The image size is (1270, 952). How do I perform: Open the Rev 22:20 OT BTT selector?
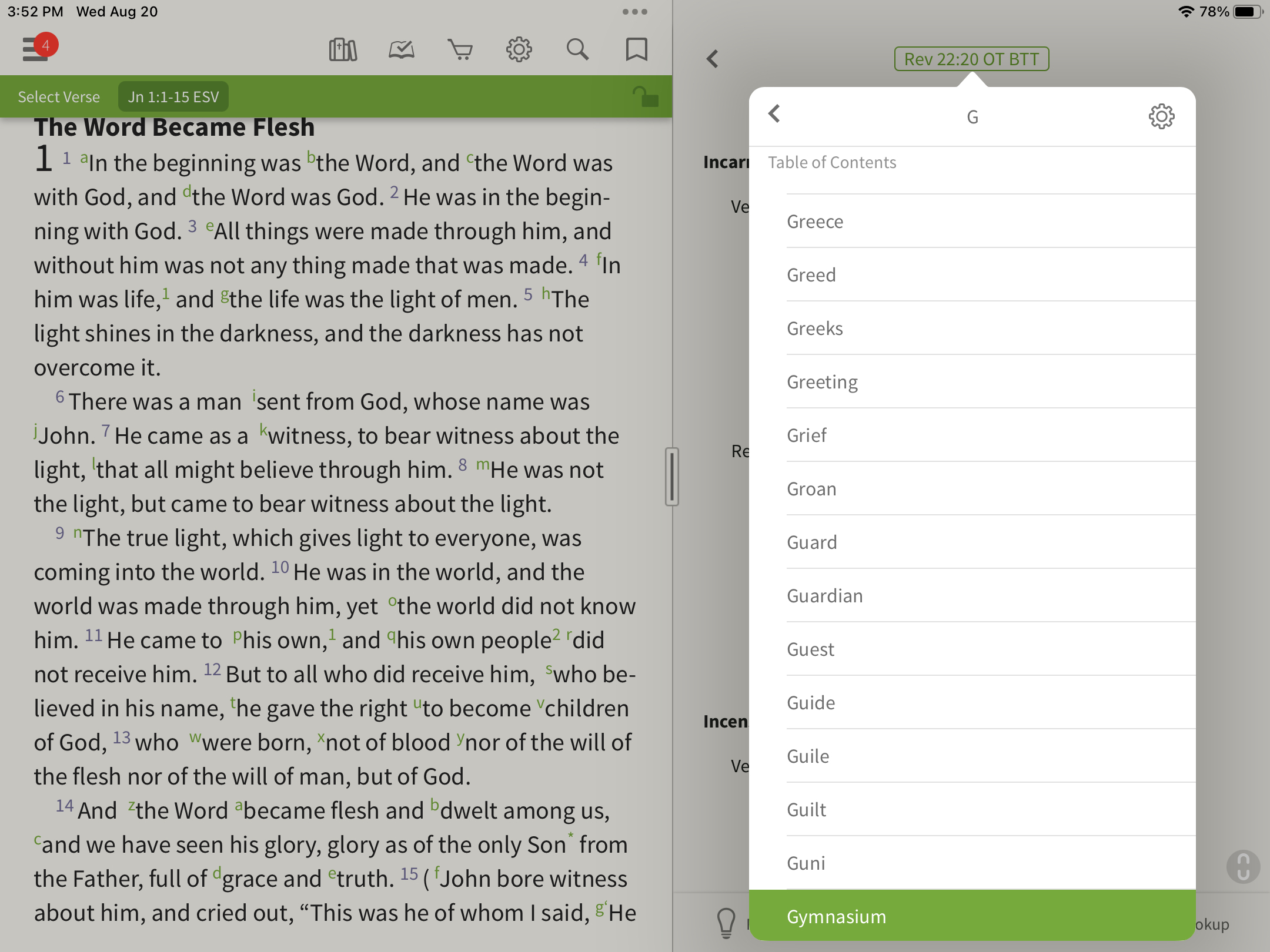pyautogui.click(x=971, y=59)
